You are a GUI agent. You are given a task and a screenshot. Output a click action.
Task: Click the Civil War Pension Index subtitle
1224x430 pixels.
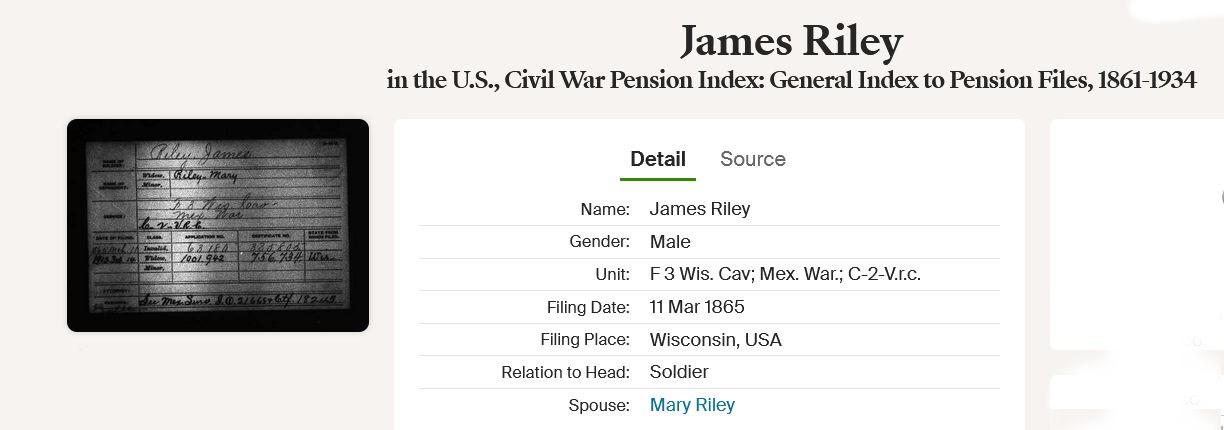coord(791,80)
